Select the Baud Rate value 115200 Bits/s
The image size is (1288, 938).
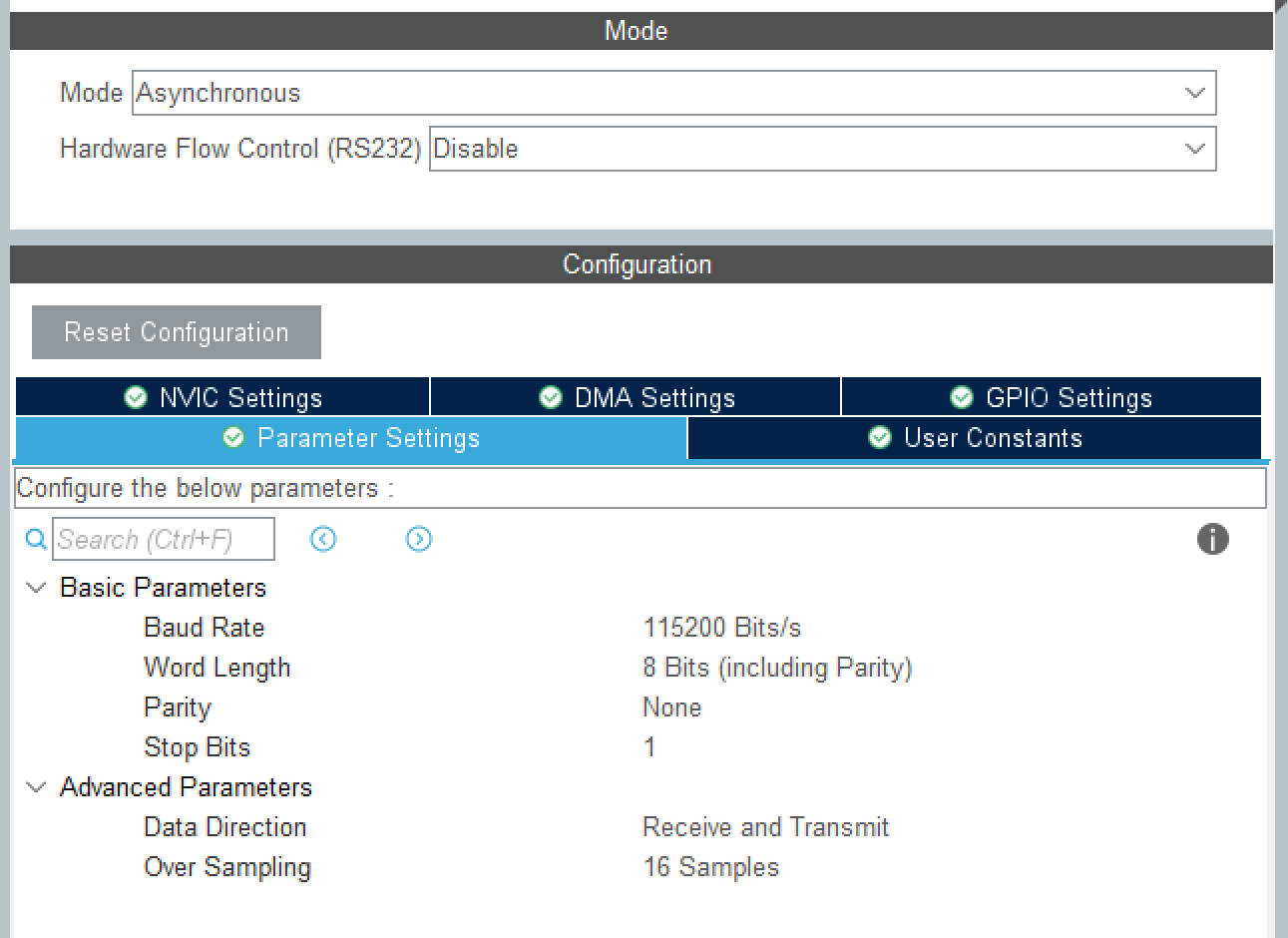point(721,628)
